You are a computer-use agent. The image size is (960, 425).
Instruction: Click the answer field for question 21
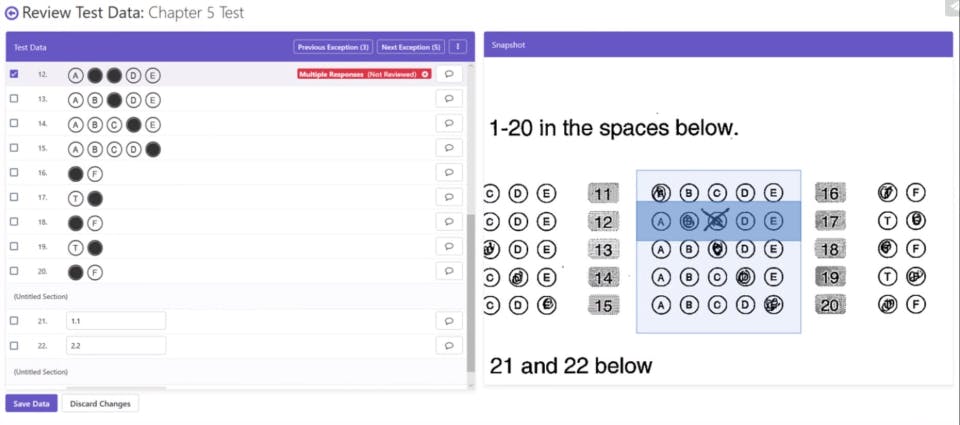point(115,321)
